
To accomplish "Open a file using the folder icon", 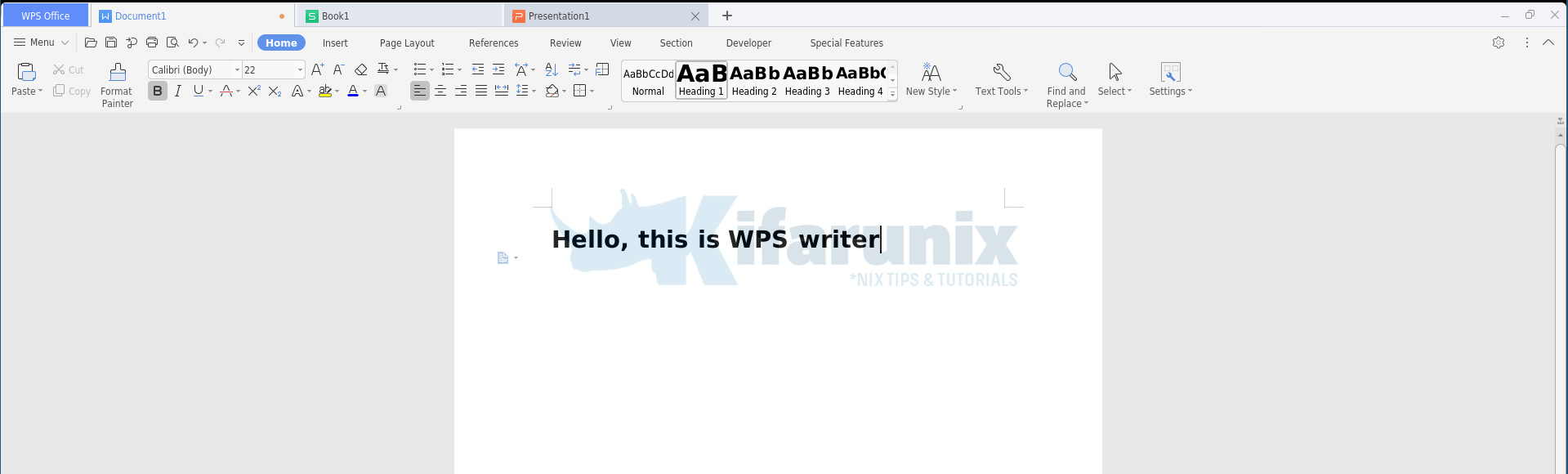I will click(91, 42).
